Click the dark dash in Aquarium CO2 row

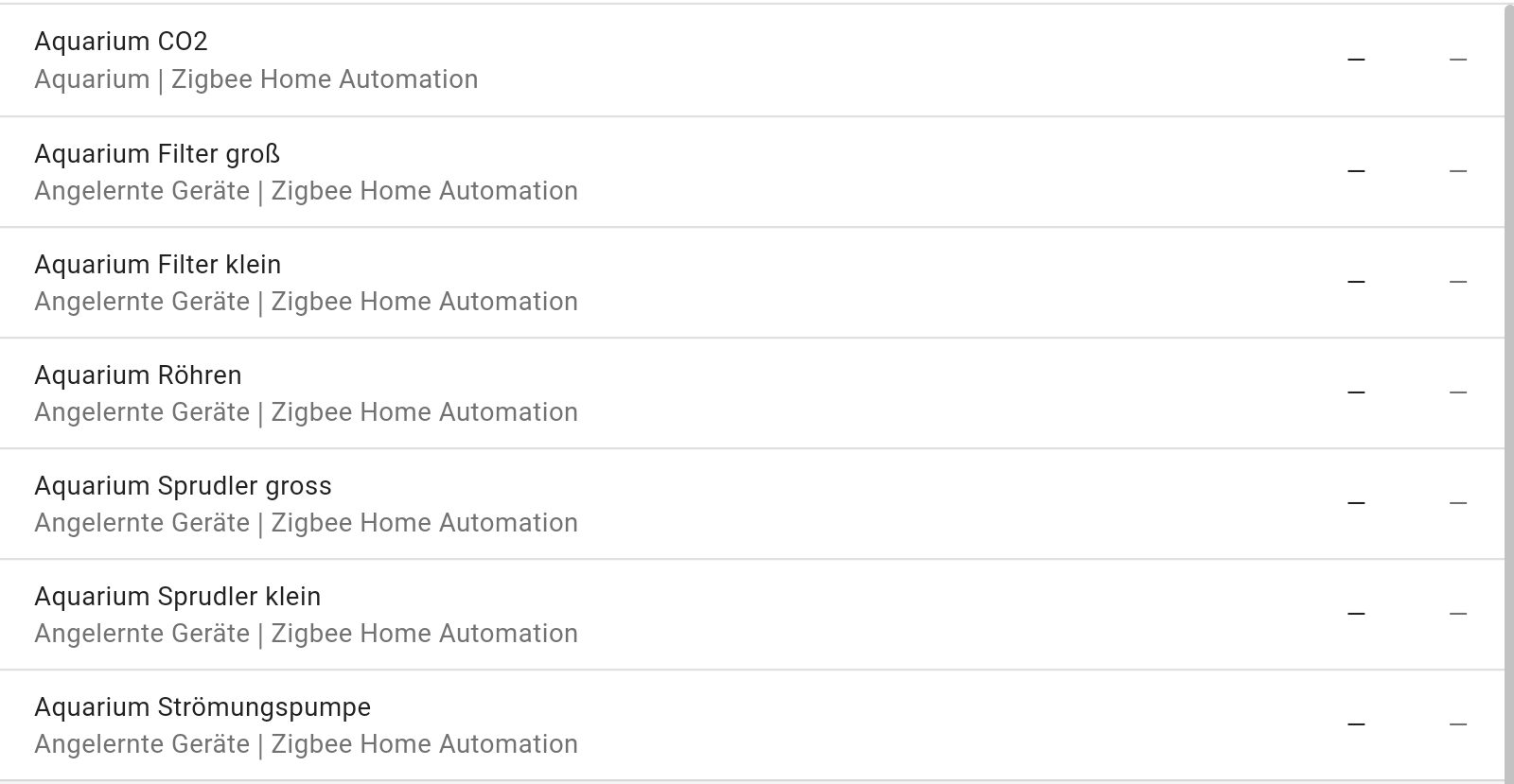pyautogui.click(x=1356, y=60)
